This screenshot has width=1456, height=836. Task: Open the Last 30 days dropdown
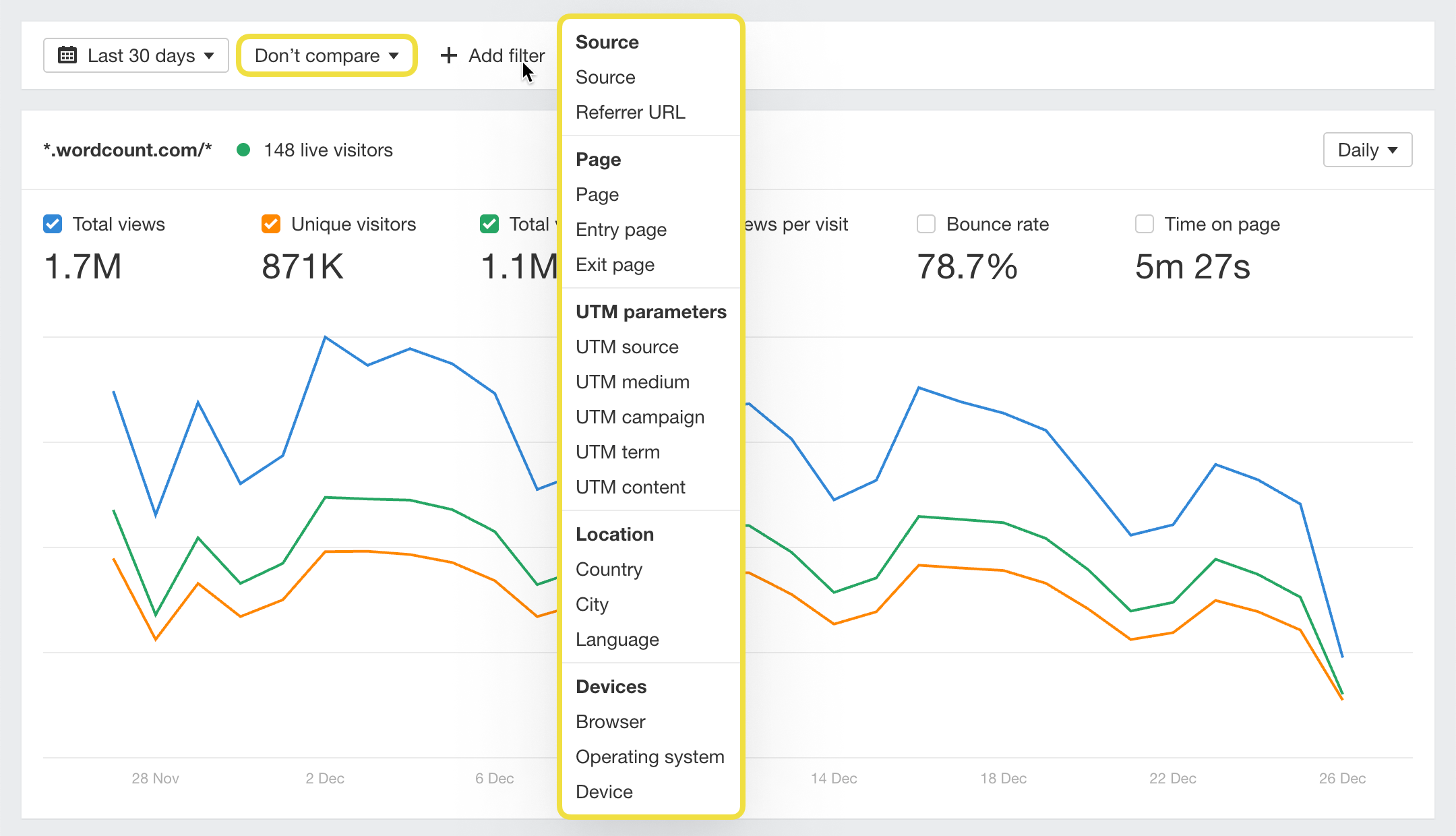pyautogui.click(x=136, y=55)
